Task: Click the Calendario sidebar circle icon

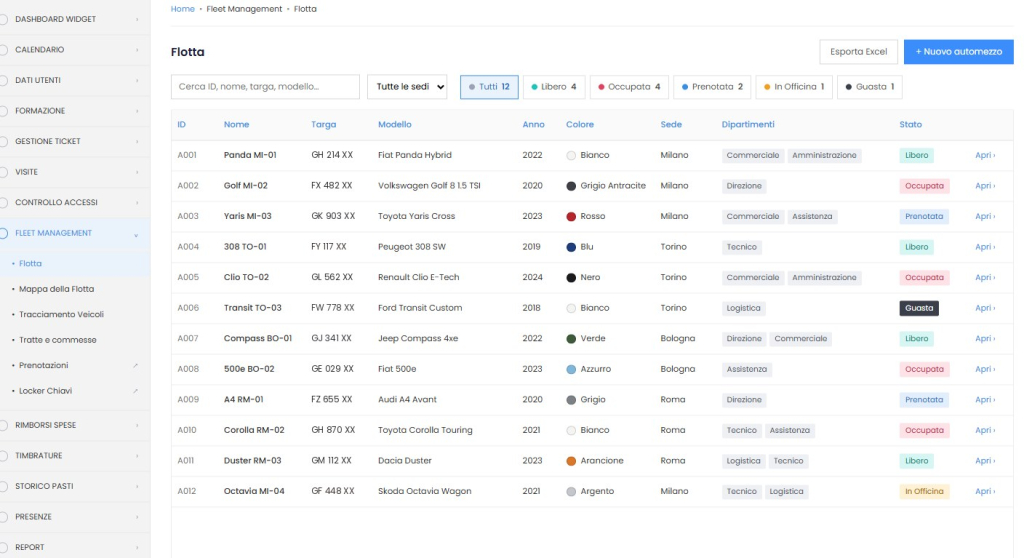Action: pos(3,50)
